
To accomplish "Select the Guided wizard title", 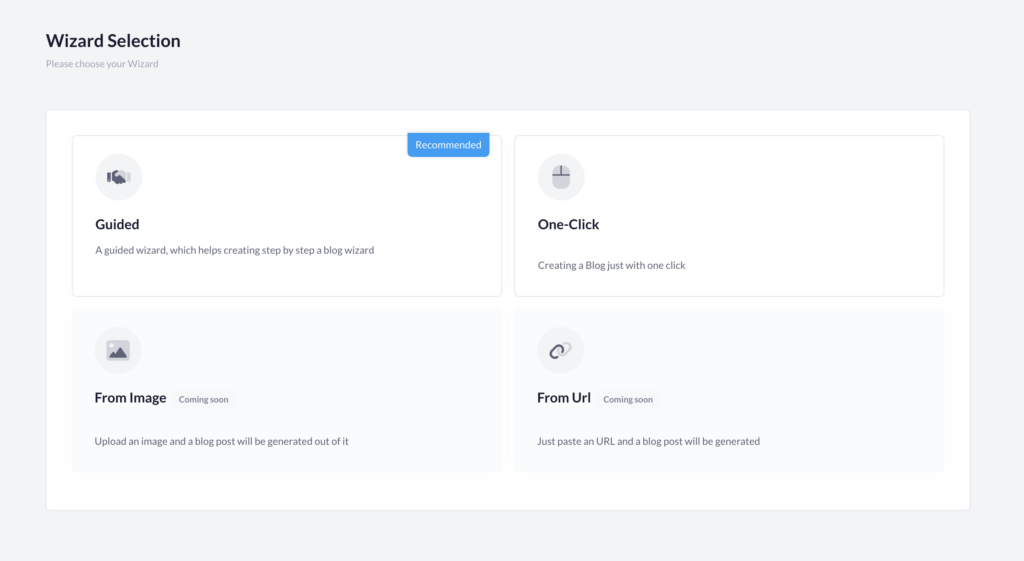I will [x=118, y=224].
